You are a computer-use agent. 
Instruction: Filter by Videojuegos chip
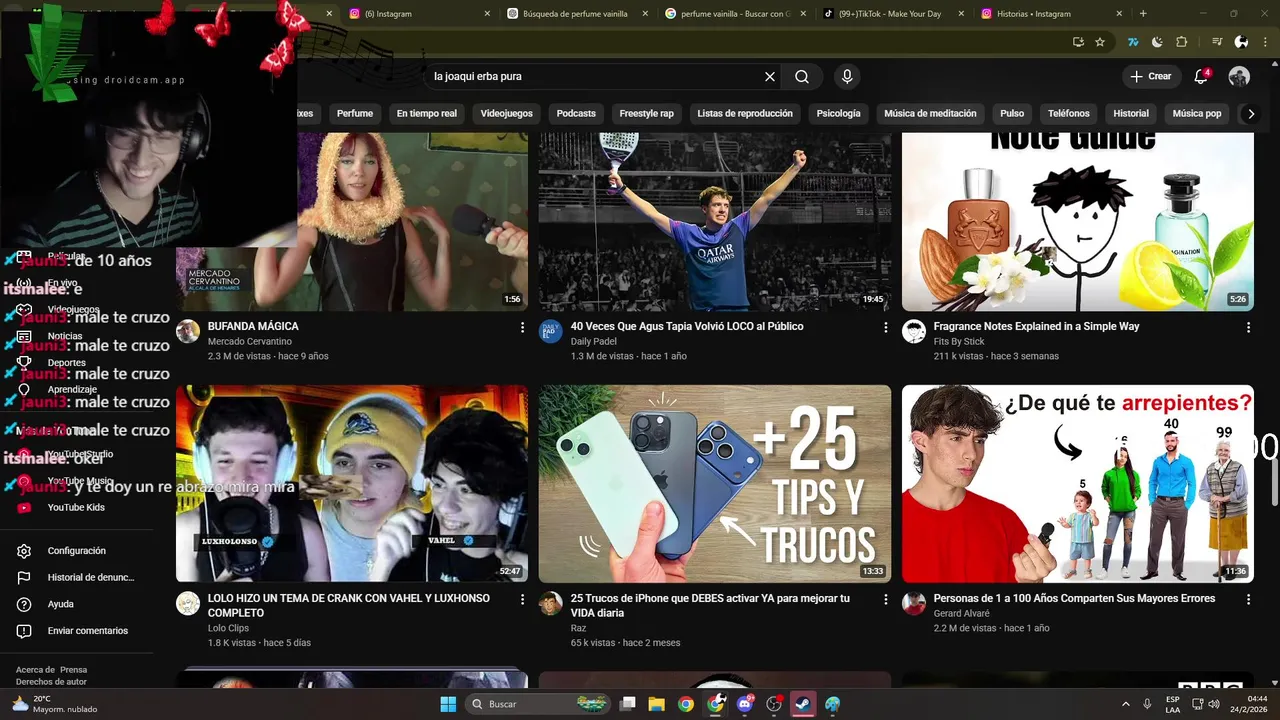pos(507,113)
